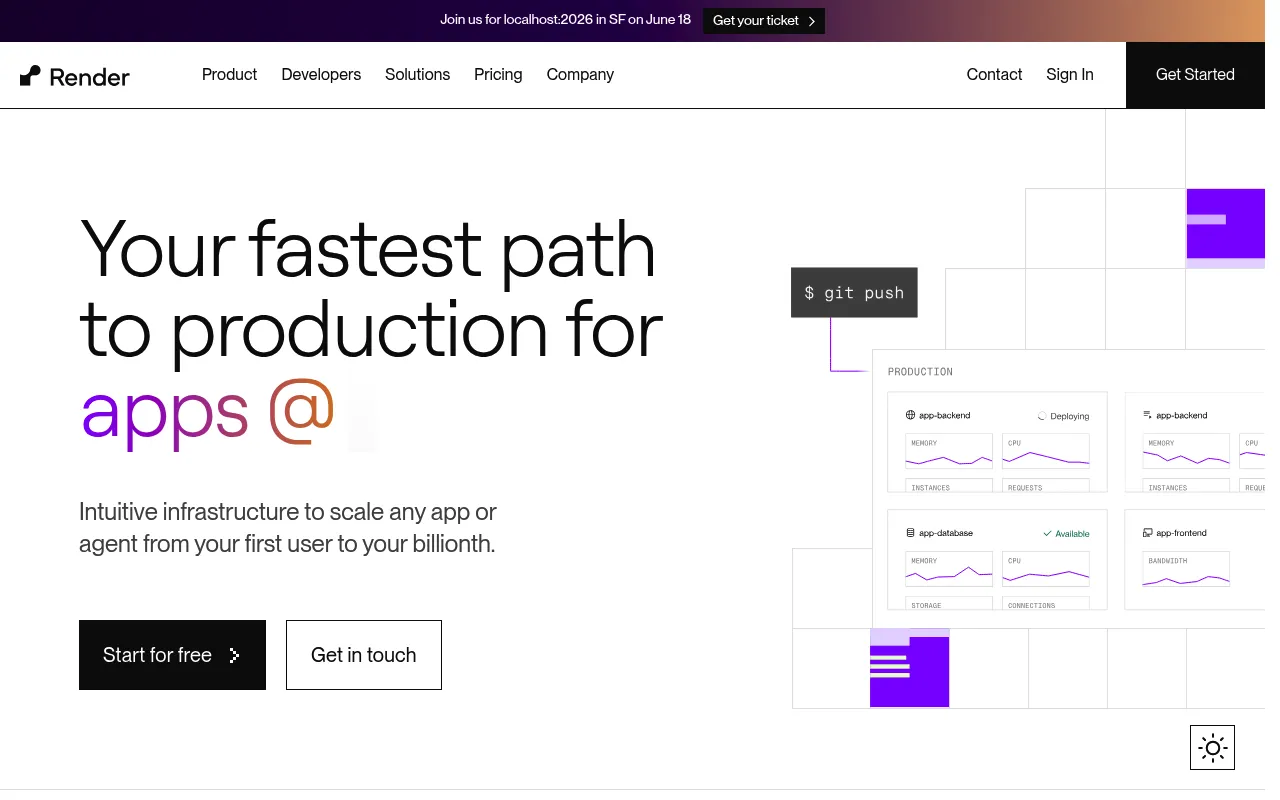1280x800 pixels.
Task: Click the green Available checkmark status
Action: [1066, 534]
